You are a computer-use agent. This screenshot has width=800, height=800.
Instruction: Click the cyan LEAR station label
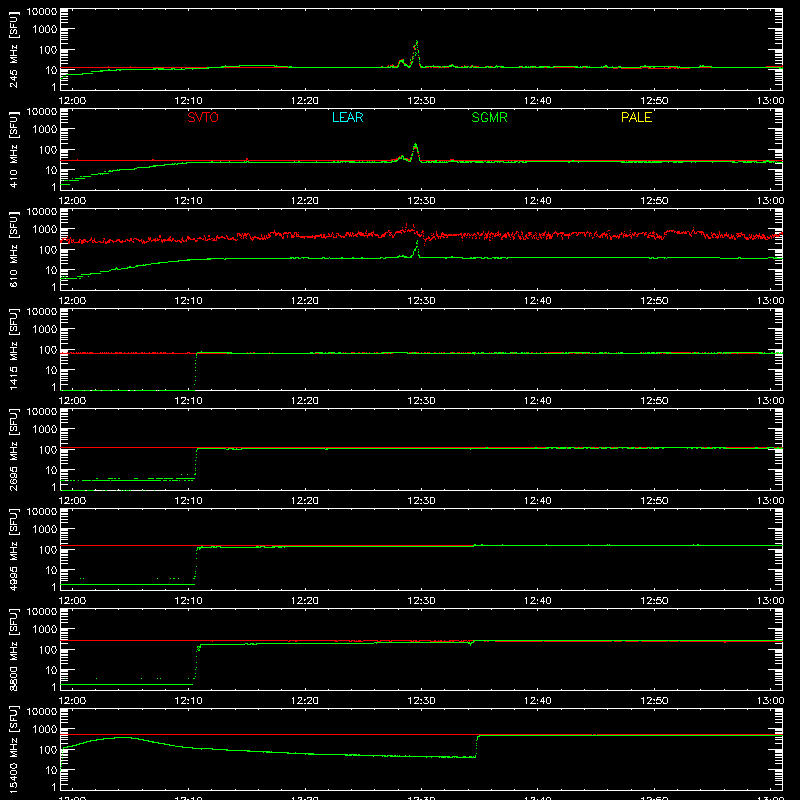(x=347, y=117)
